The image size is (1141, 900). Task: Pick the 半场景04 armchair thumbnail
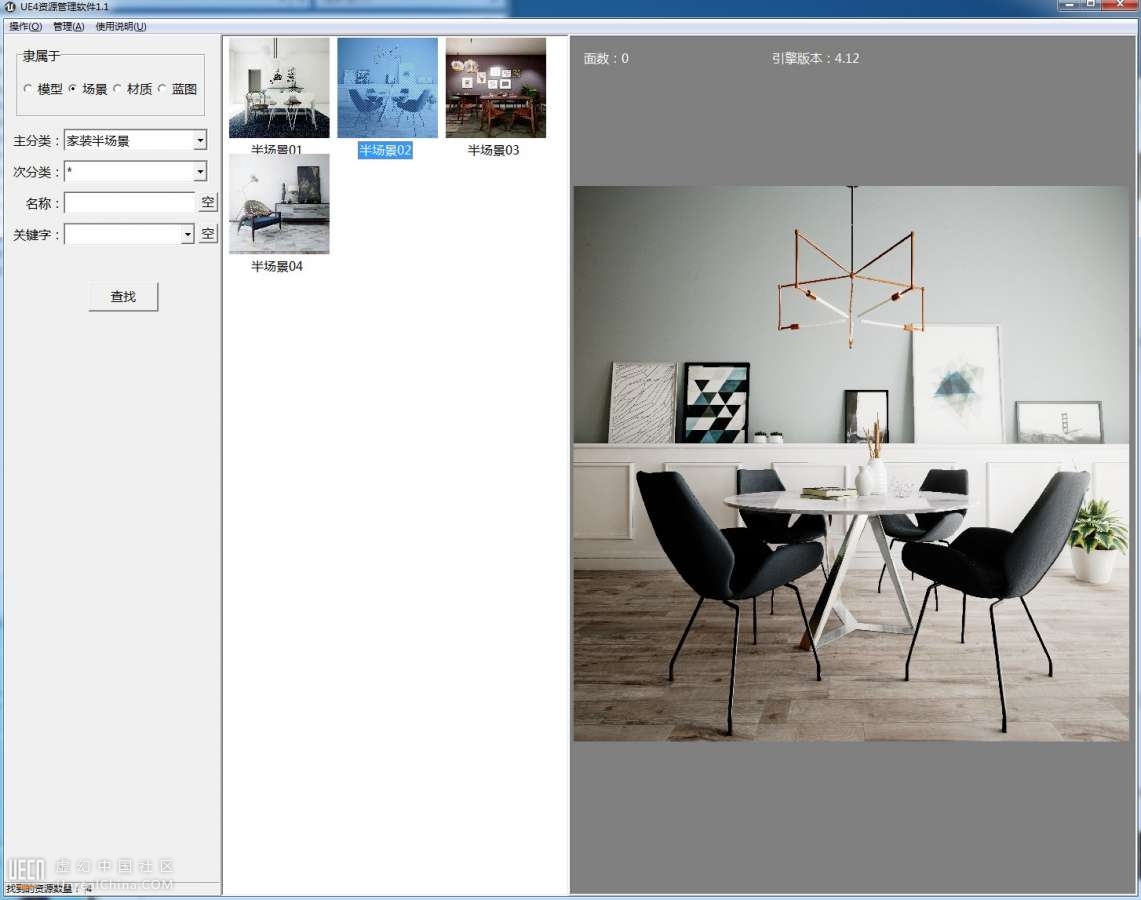[279, 204]
